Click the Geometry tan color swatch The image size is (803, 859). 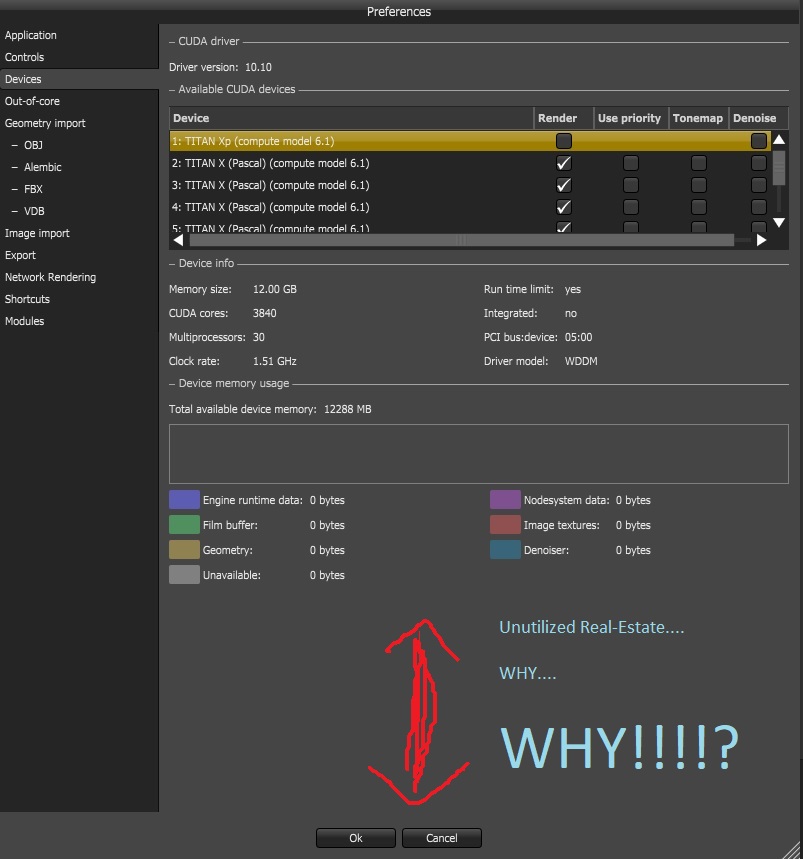[184, 549]
